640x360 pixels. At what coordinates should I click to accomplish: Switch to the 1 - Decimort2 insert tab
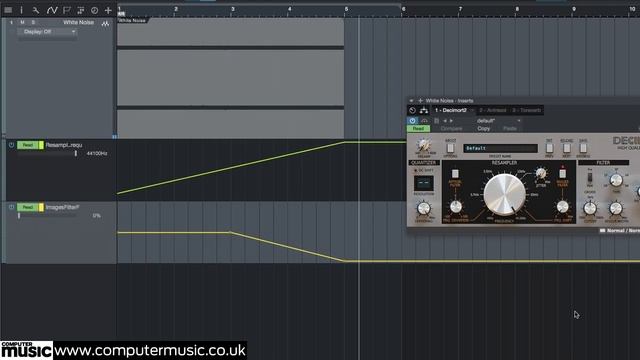[451, 110]
